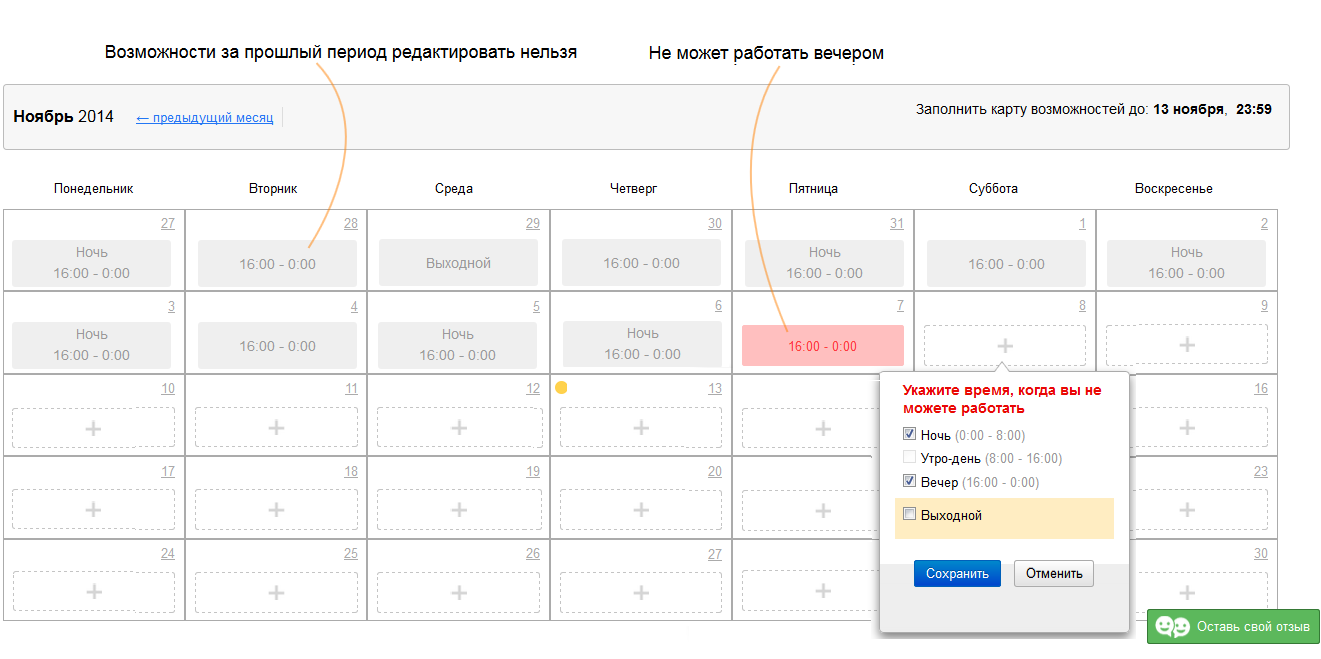Uncheck the Вечер (16:00 - 0:00) checkbox
1321x659 pixels.
909,481
